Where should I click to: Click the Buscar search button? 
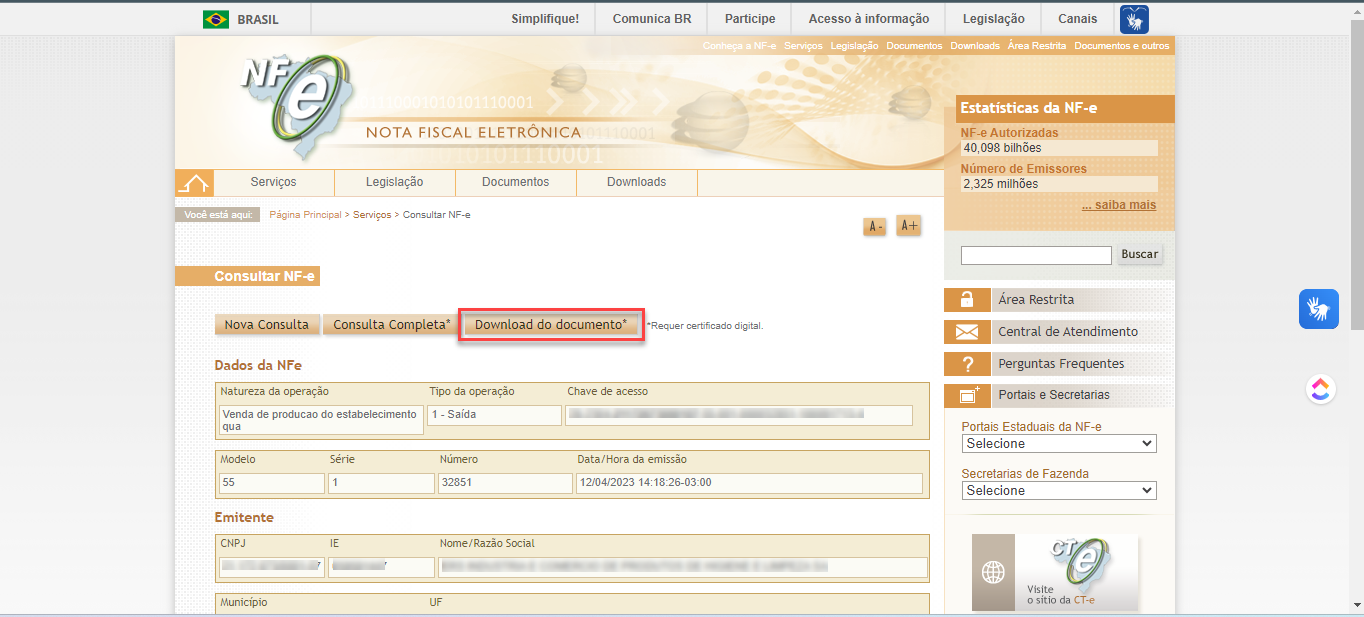tap(1139, 254)
